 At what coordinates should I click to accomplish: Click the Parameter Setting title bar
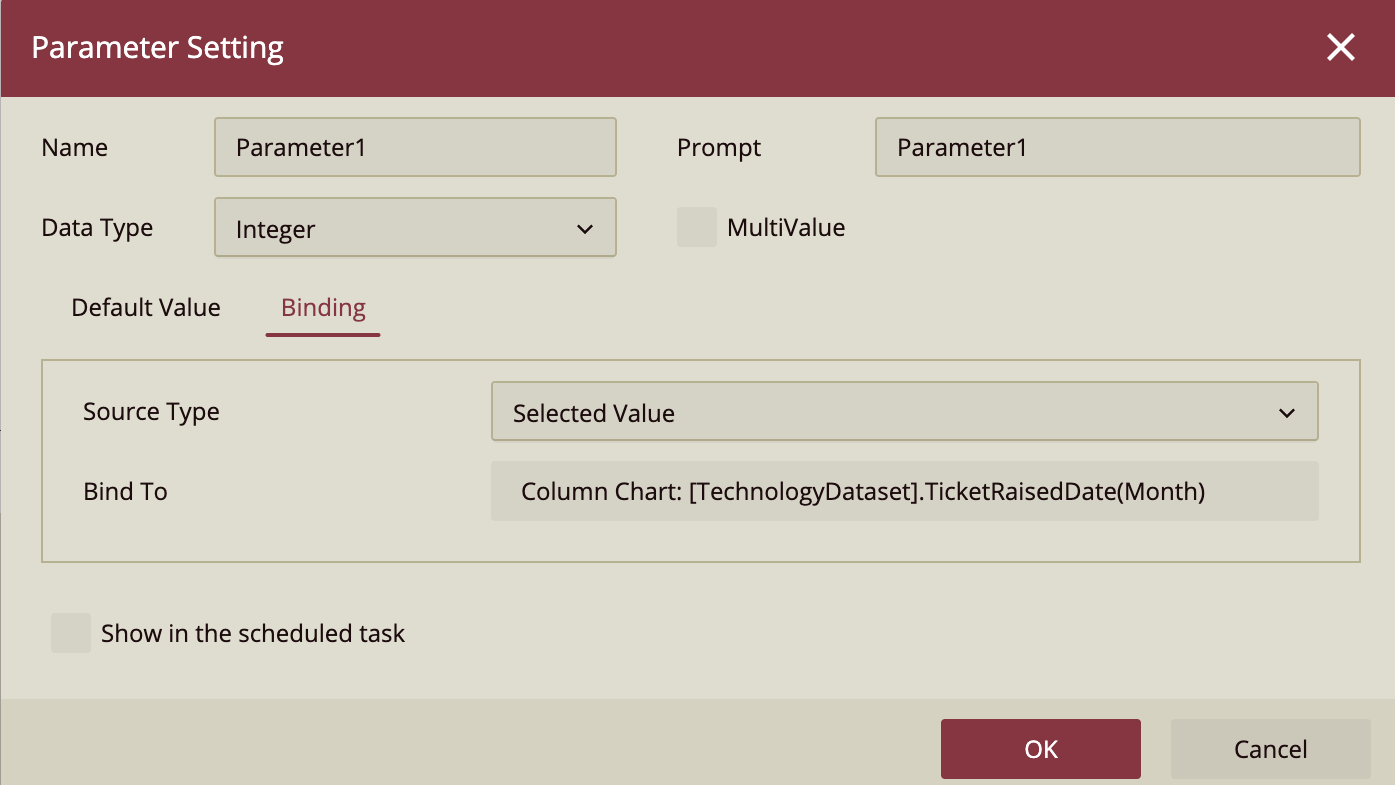coord(157,47)
